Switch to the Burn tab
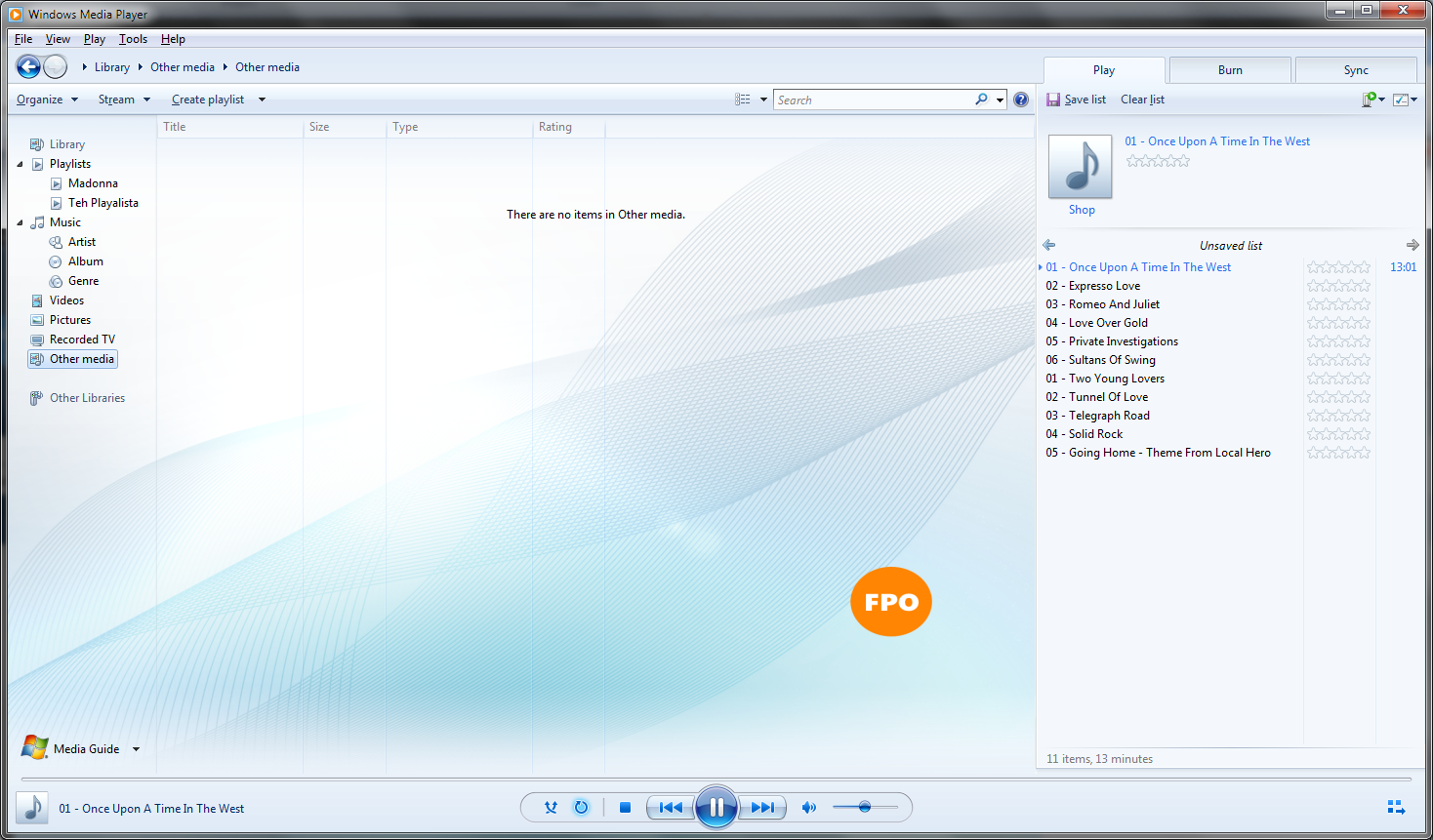1433x840 pixels. [x=1230, y=70]
